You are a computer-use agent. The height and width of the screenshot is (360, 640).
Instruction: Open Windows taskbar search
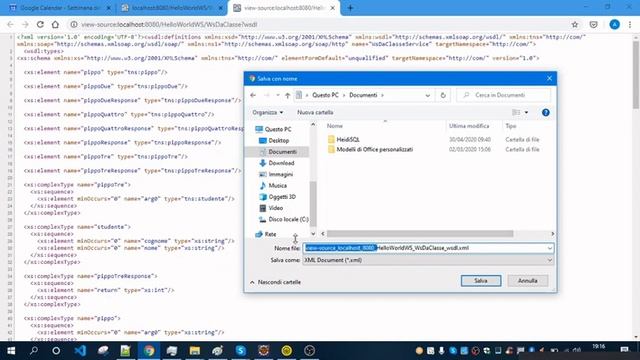[x=34, y=351]
